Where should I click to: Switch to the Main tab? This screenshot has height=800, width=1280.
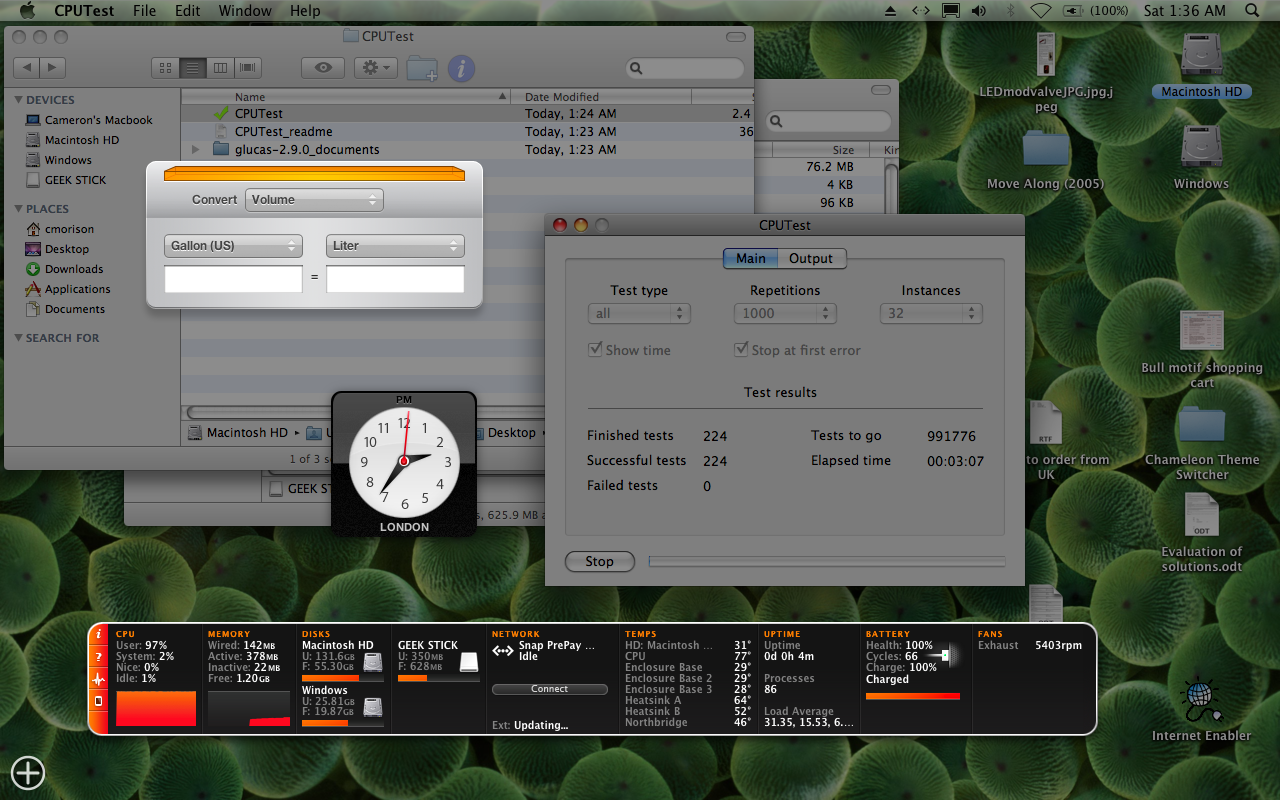click(751, 258)
